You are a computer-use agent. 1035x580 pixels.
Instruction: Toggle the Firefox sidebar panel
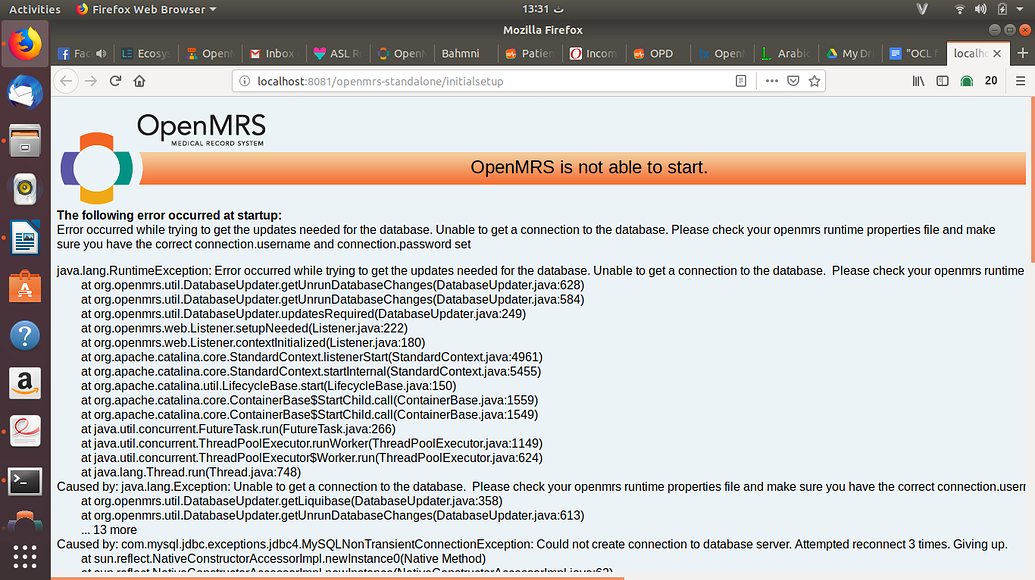[942, 81]
